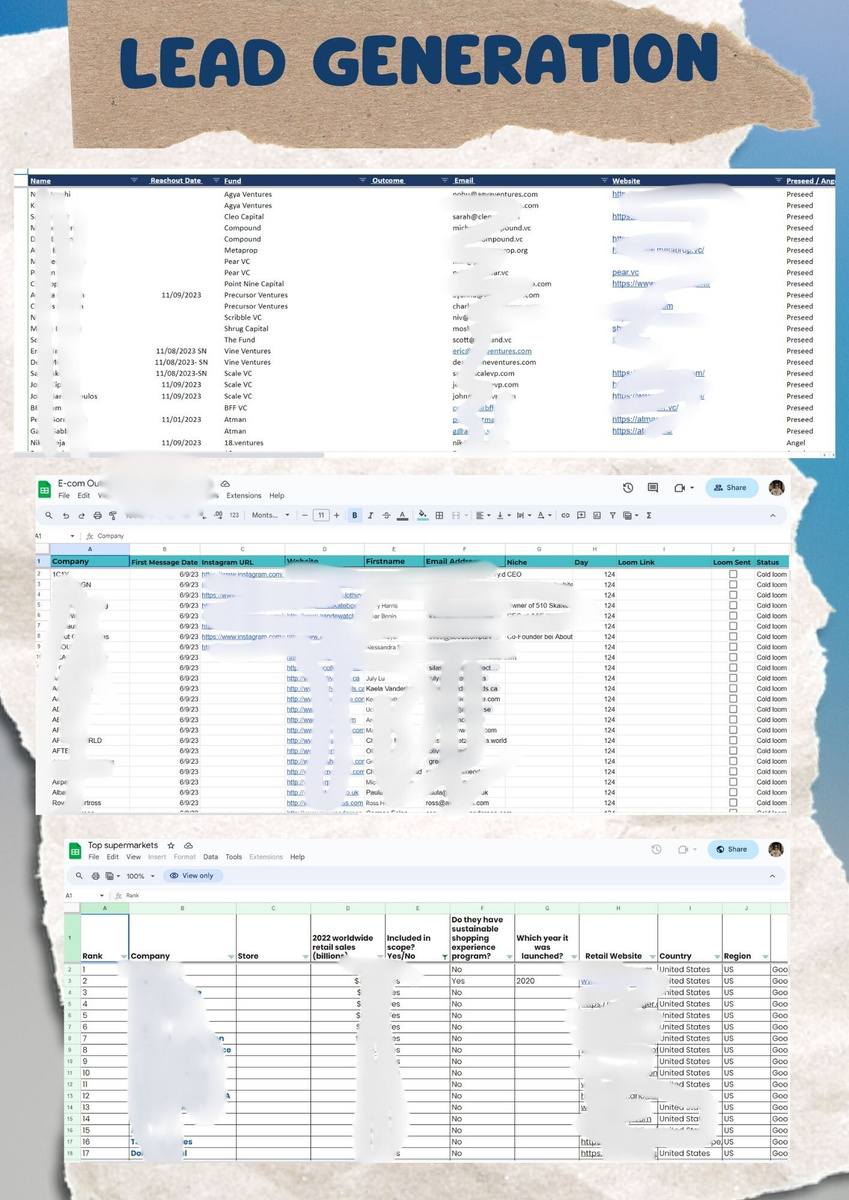This screenshot has height=1200, width=849.
Task: Tick the Loom Sent checkbox in row 2
Action: click(x=733, y=574)
